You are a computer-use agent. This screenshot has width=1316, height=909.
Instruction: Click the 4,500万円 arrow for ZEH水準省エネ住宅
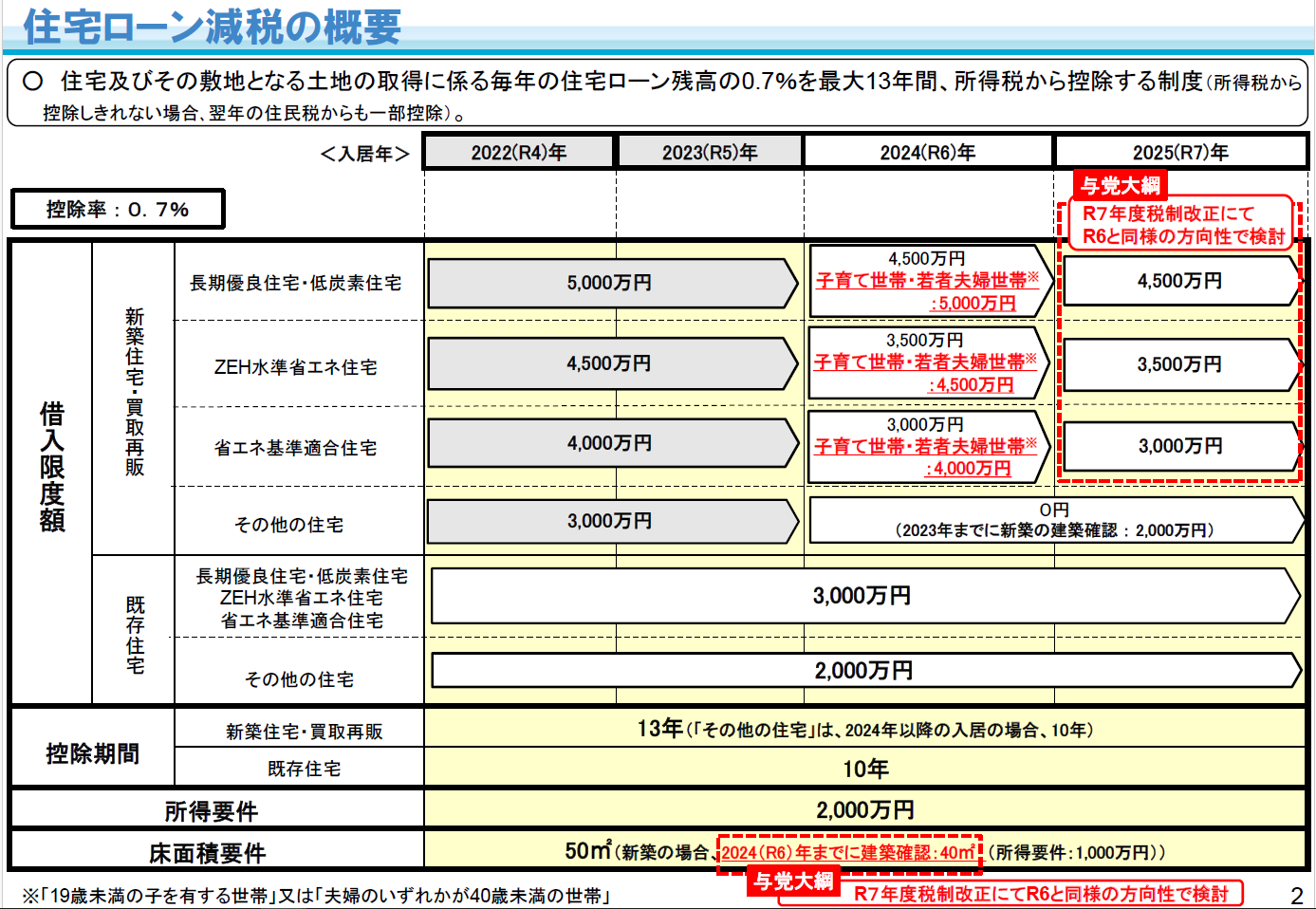[x=613, y=363]
